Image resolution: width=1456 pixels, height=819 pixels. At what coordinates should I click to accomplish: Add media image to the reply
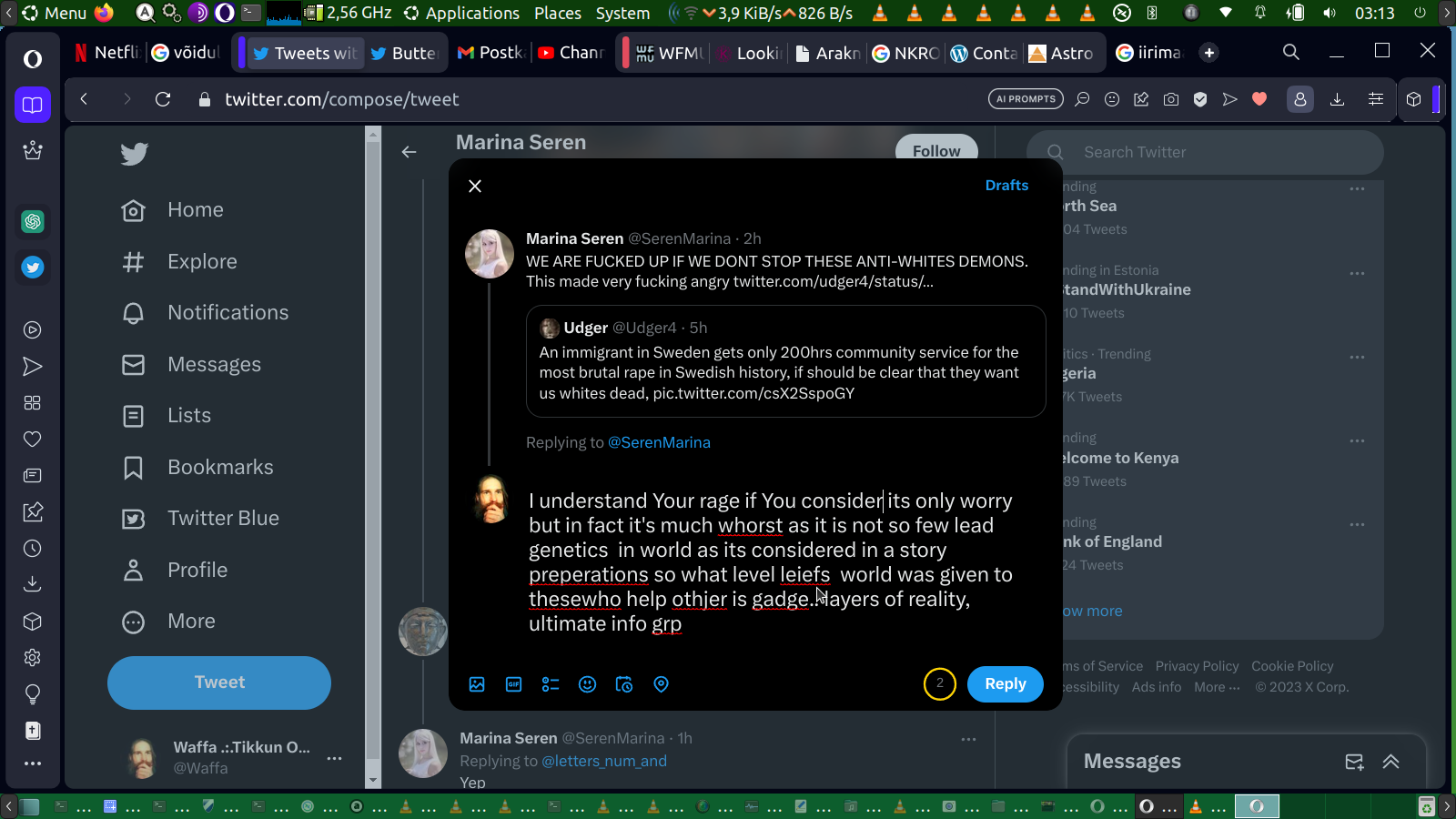coord(477,684)
